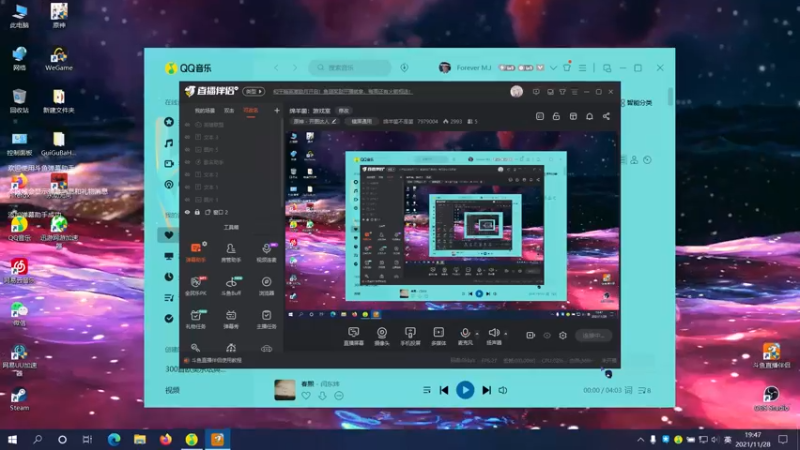
Task: Click the 修改 button beside room category
Action: pos(344,111)
